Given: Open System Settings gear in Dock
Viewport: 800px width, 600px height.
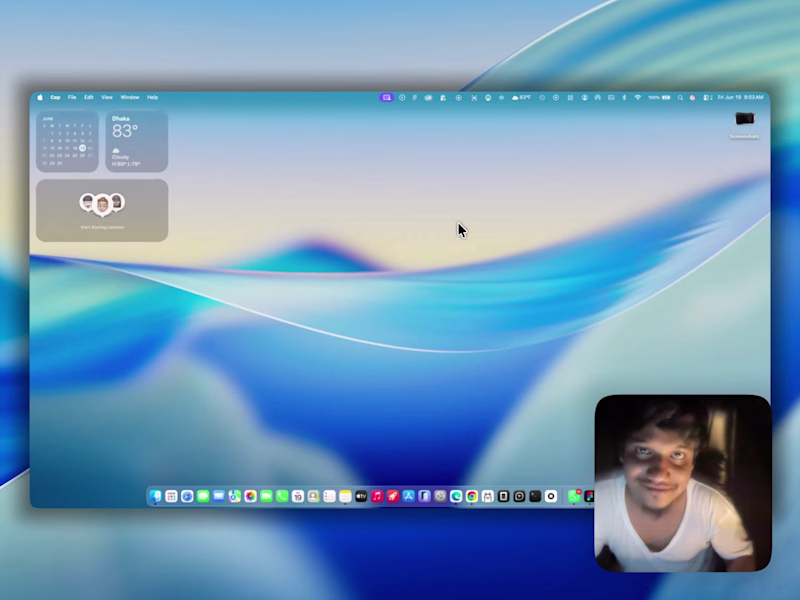Looking at the screenshot, I should (x=440, y=496).
